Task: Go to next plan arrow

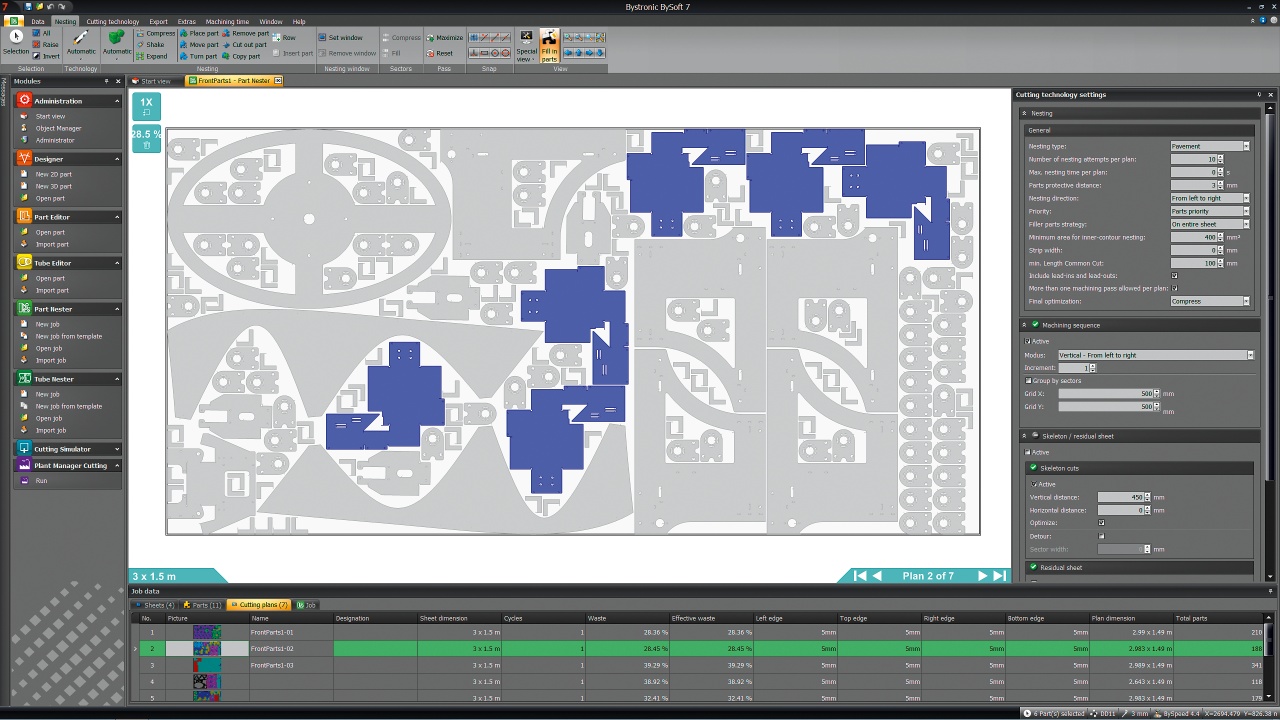Action: pyautogui.click(x=982, y=576)
